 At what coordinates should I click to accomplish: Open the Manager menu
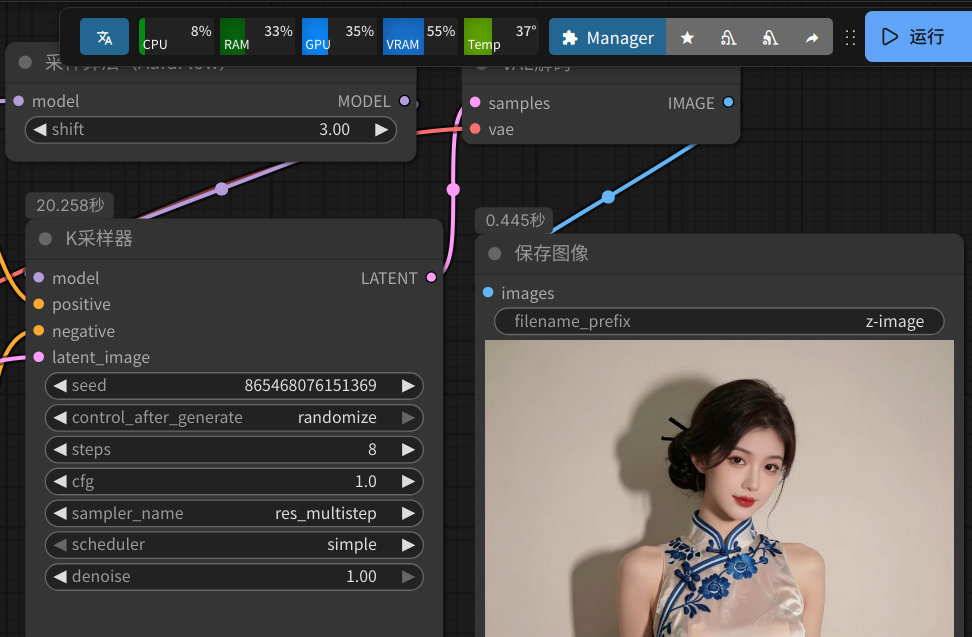pos(608,38)
